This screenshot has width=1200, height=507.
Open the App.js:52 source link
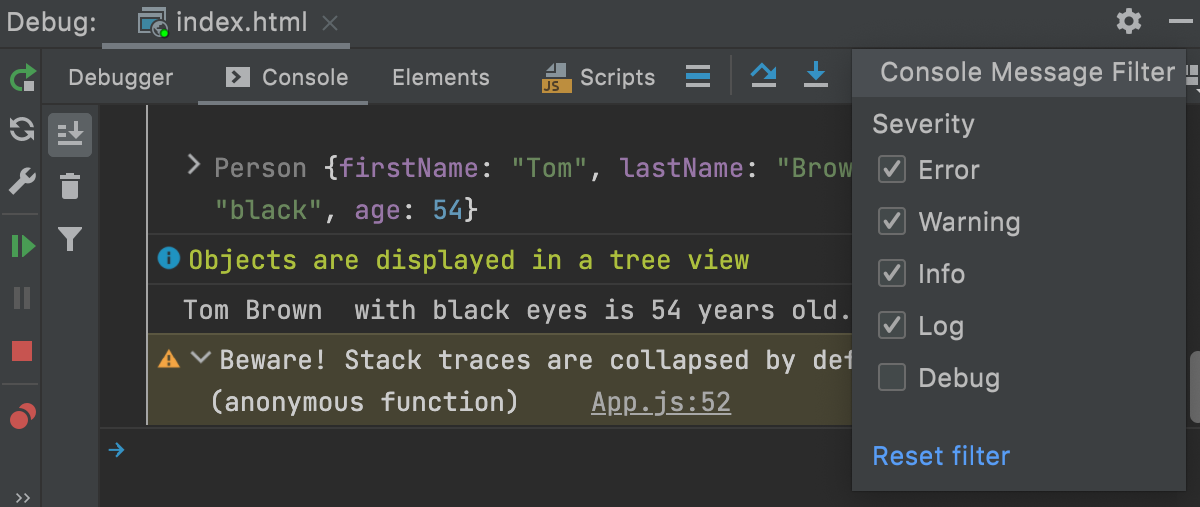point(660,403)
